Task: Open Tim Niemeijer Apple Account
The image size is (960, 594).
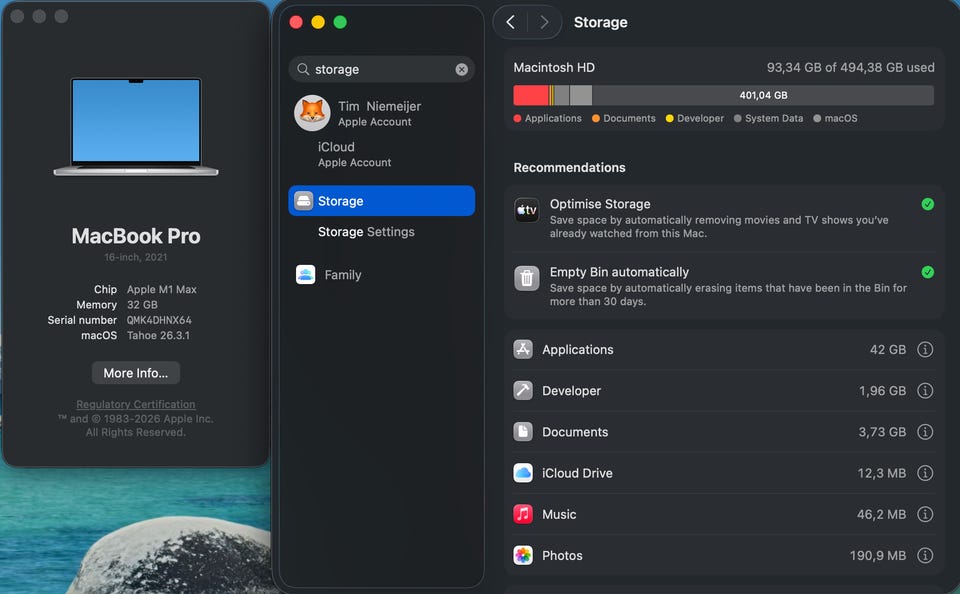Action: 378,113
